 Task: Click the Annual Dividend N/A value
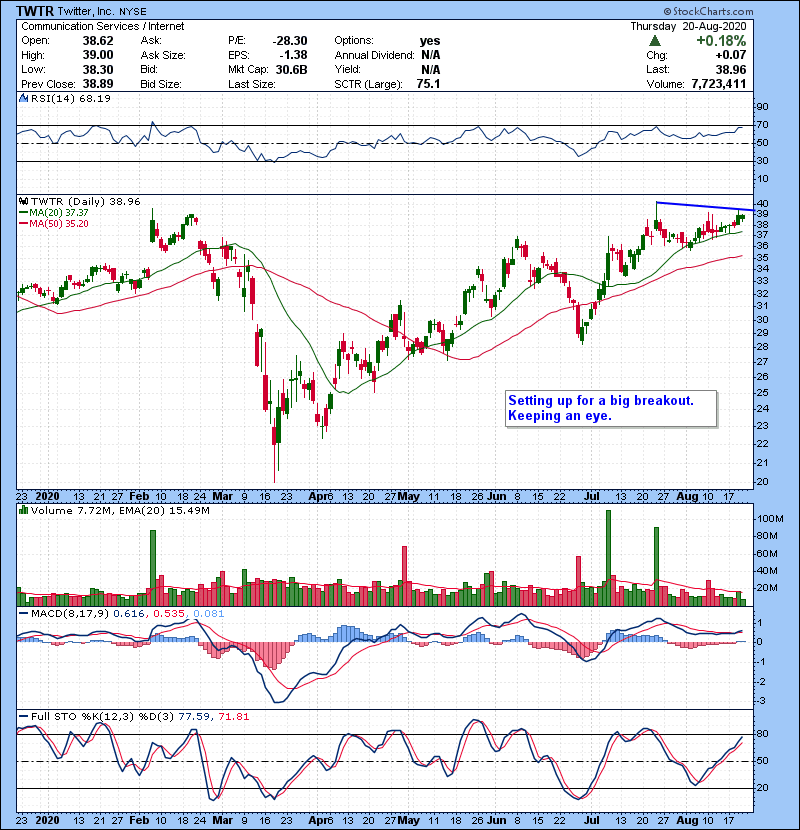coord(430,55)
